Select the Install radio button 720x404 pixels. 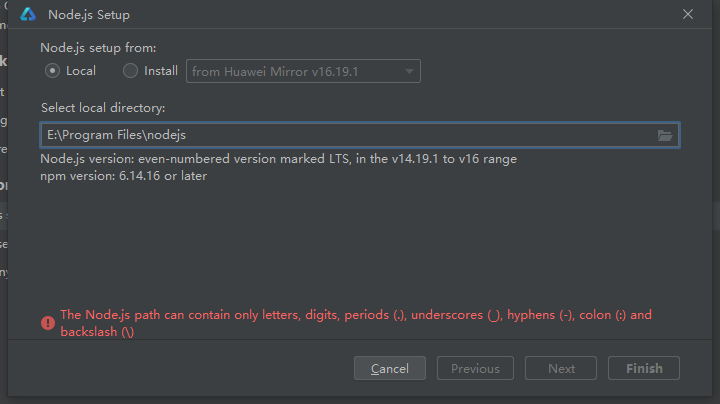click(130, 71)
